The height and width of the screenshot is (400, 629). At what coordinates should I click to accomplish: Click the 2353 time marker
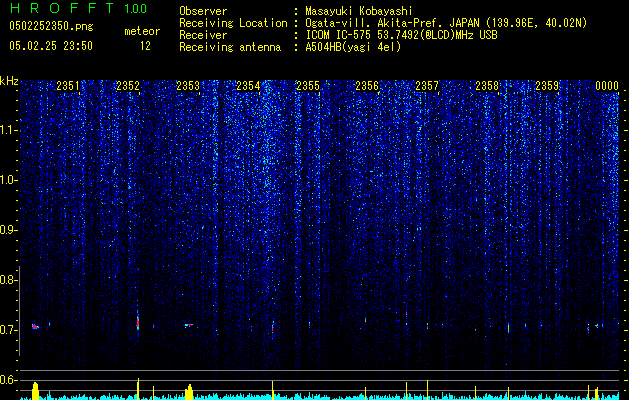(x=188, y=86)
